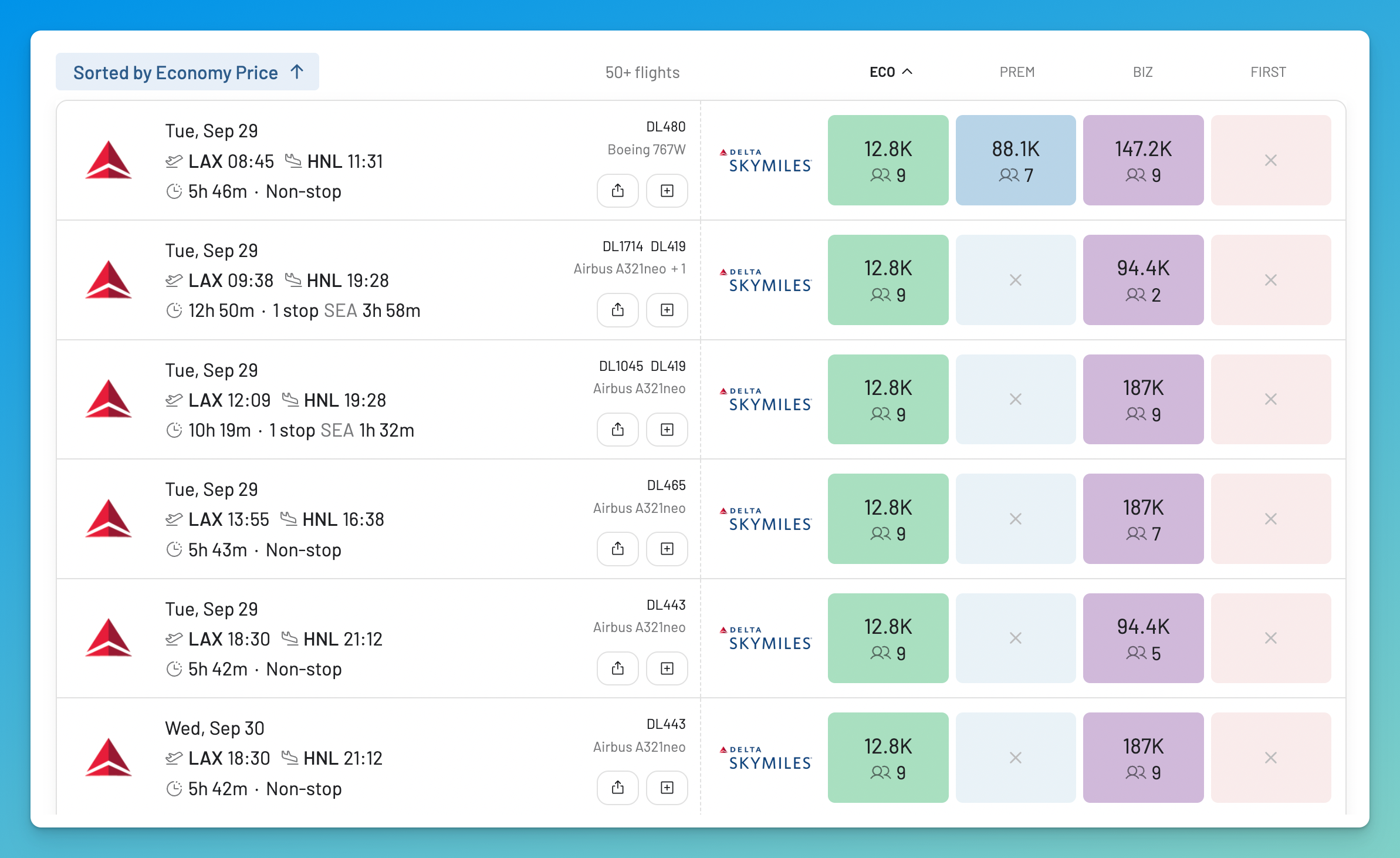Click share icon for flight DL480
Viewport: 1400px width, 858px height.
click(617, 191)
